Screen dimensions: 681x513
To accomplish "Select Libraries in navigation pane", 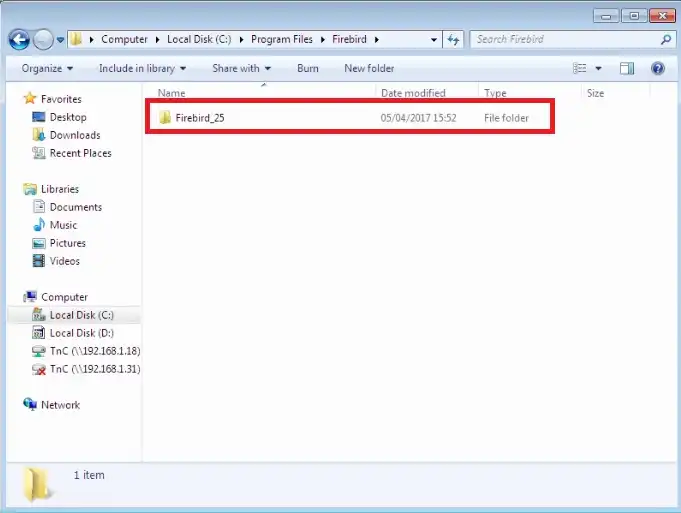I will (x=60, y=189).
